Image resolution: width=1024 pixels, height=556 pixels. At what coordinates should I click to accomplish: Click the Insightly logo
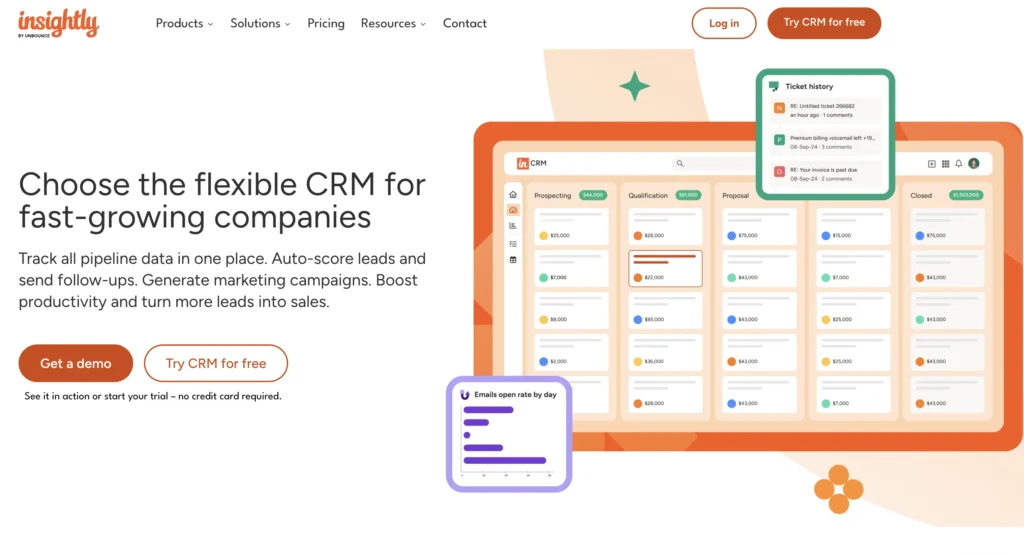(58, 24)
